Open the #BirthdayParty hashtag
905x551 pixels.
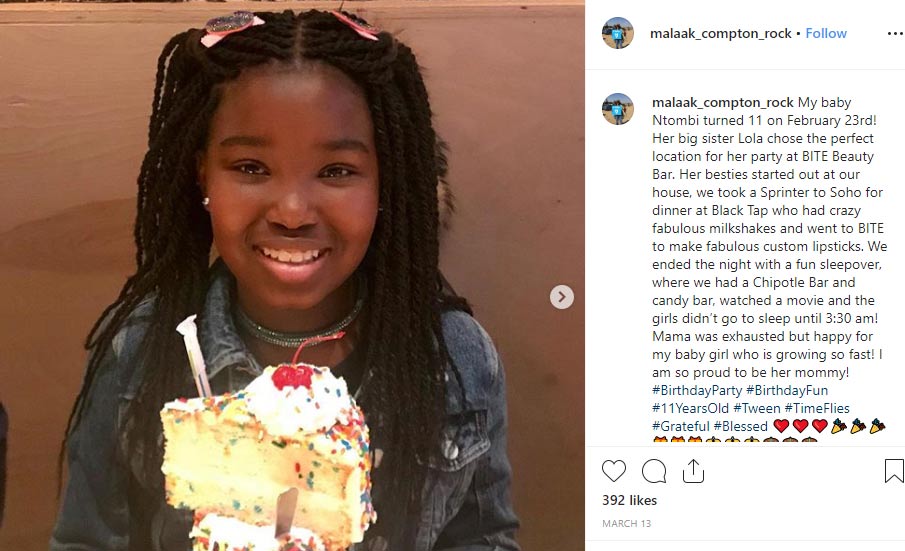coord(697,390)
